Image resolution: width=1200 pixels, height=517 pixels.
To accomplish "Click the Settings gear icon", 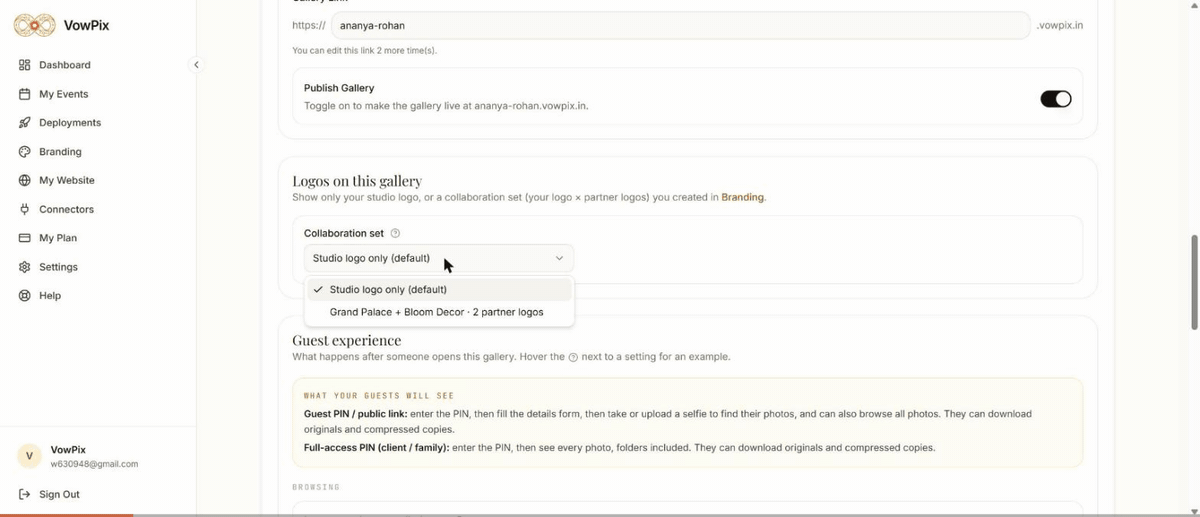I will [25, 267].
